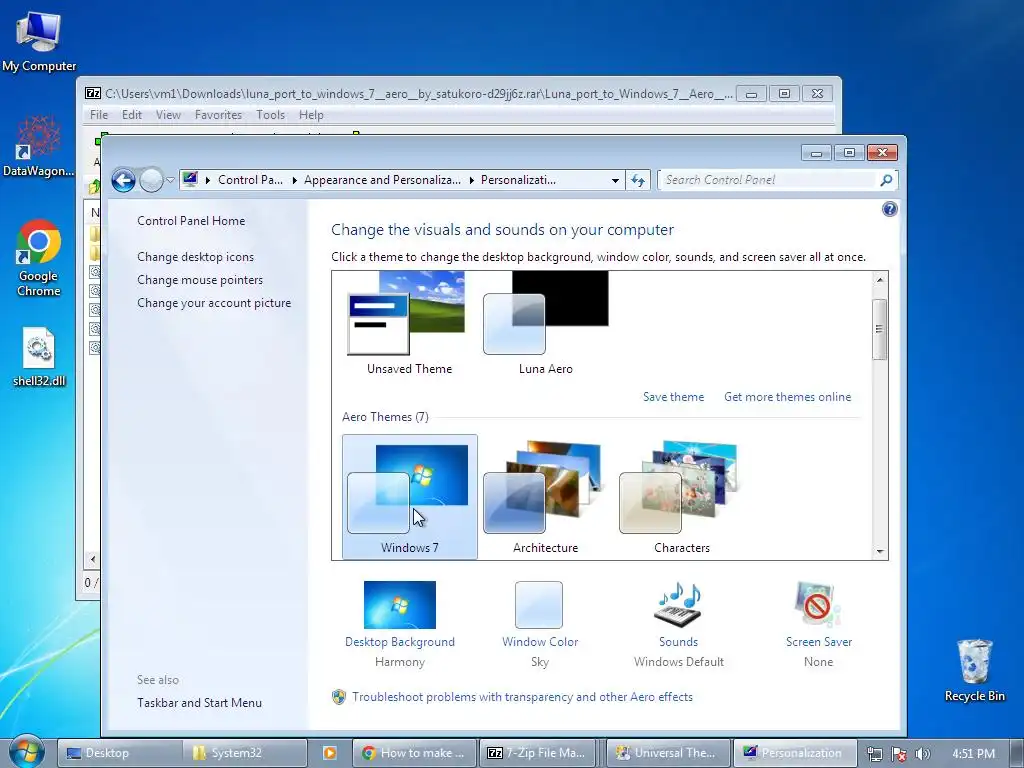Click the Save theme link
Viewport: 1024px width, 768px height.
click(x=673, y=397)
